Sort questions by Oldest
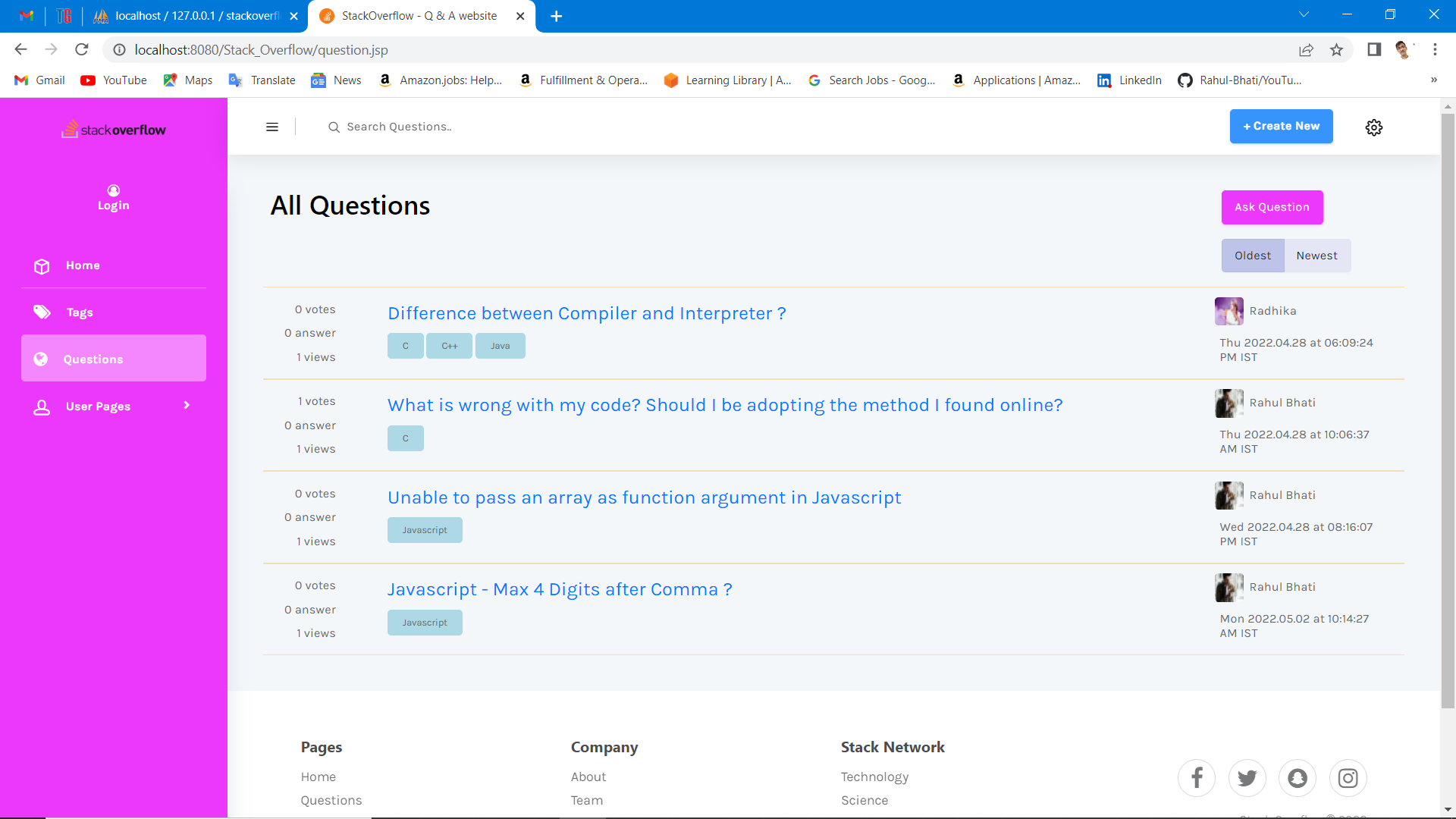 [x=1252, y=256]
